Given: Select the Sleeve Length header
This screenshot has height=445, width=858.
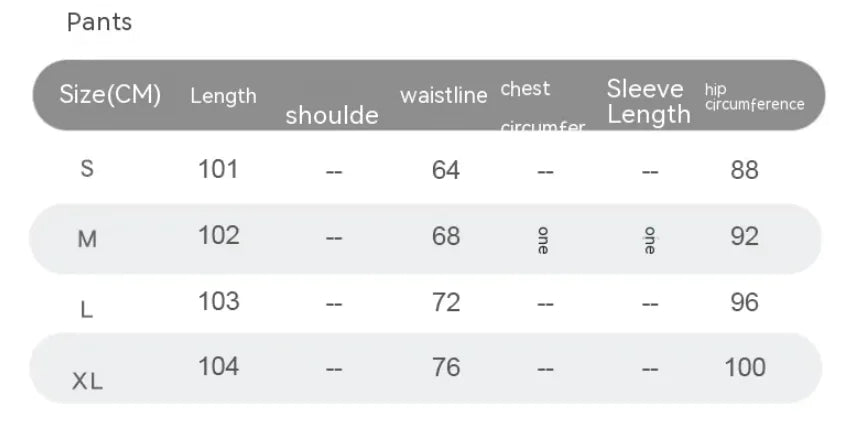Looking at the screenshot, I should click(648, 102).
